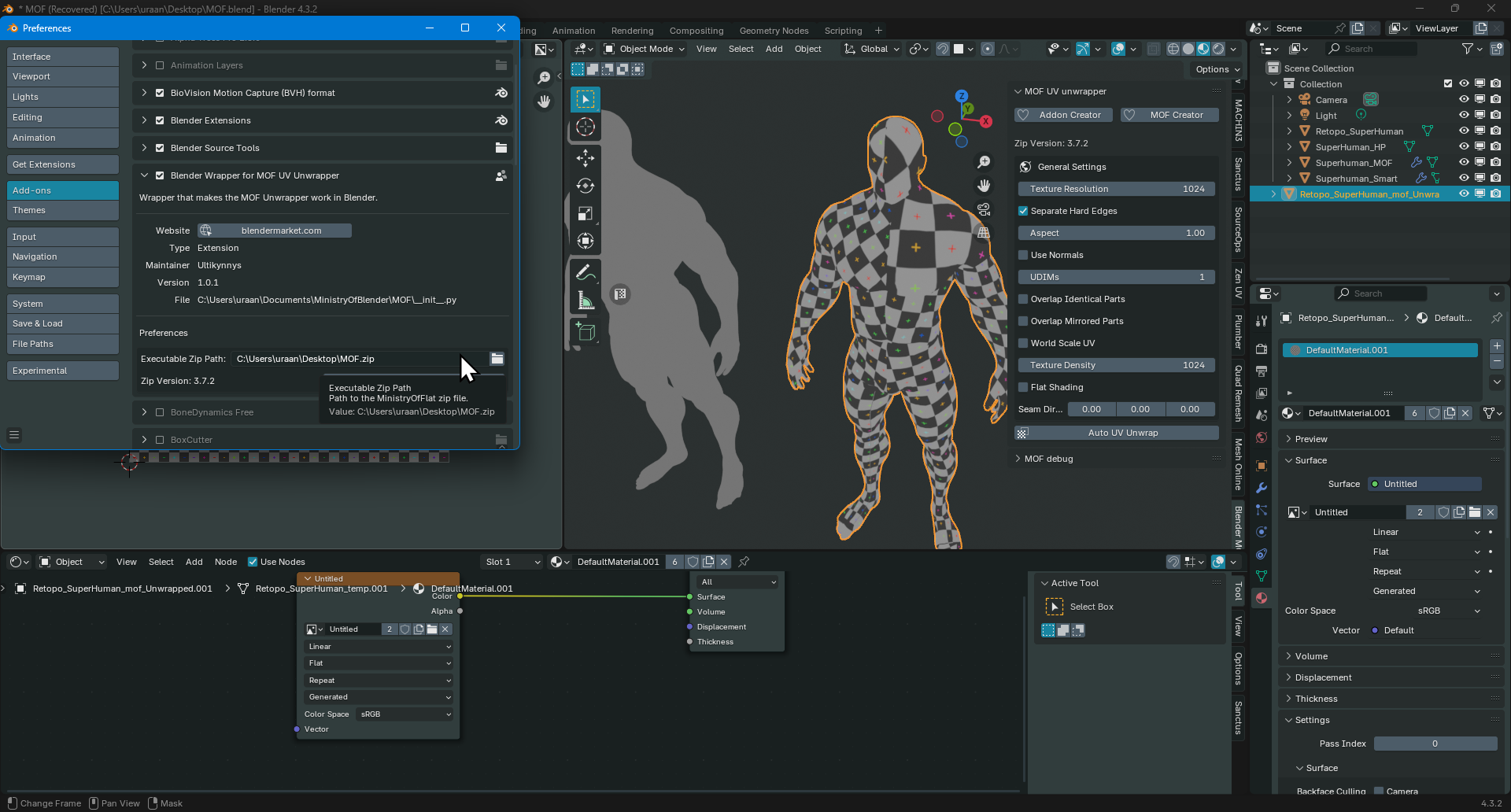Click MOF Creator button
Image resolution: width=1511 pixels, height=812 pixels.
click(x=1169, y=115)
